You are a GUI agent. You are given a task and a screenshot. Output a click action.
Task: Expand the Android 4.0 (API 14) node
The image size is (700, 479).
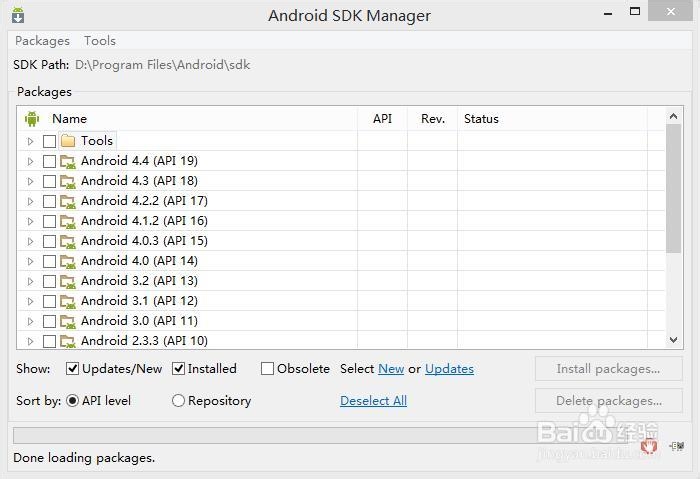click(30, 262)
